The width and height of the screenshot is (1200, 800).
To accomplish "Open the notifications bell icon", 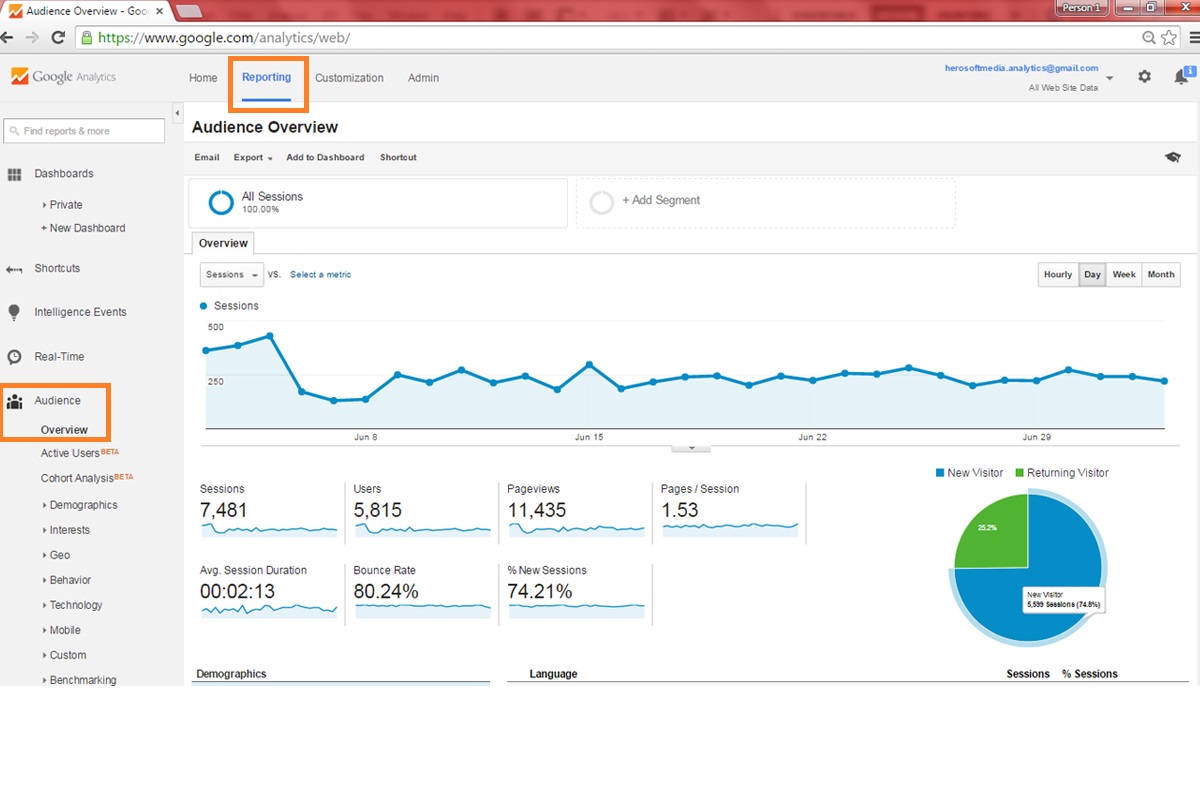I will (x=1181, y=77).
